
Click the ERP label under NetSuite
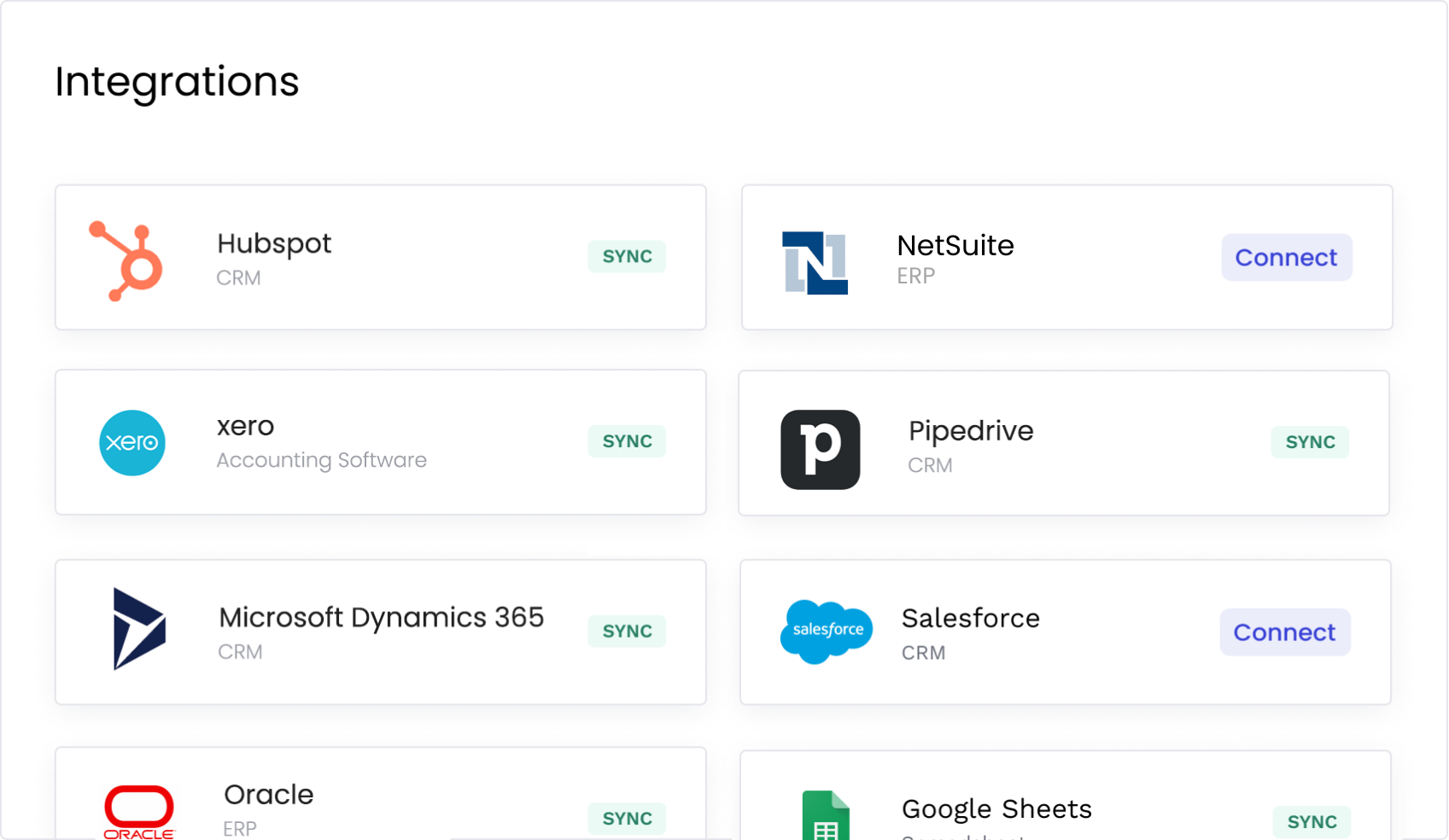[916, 276]
